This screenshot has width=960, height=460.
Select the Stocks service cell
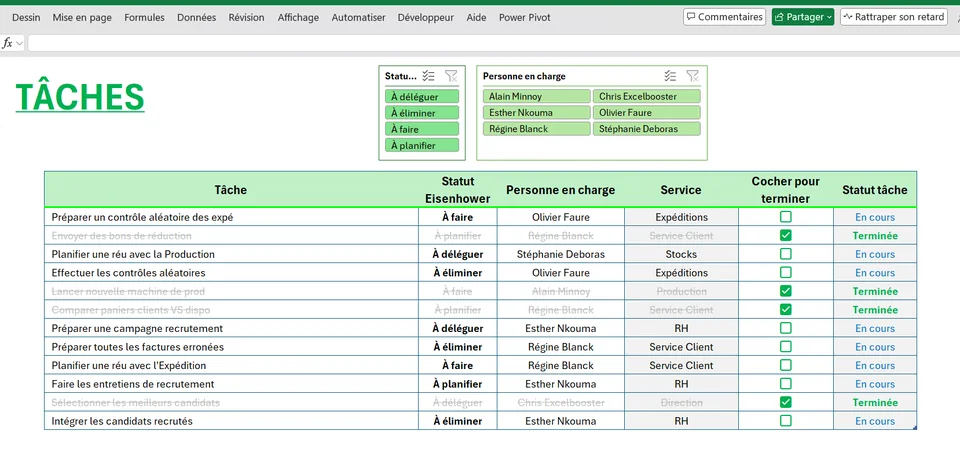coord(681,254)
